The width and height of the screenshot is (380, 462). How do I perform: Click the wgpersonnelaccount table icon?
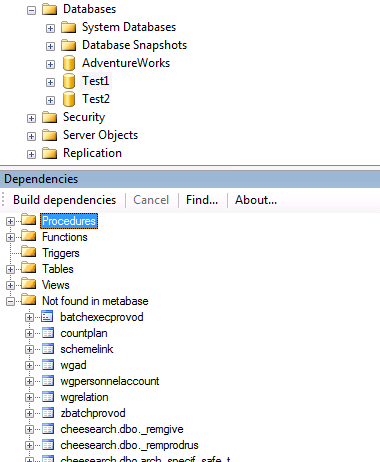point(48,381)
